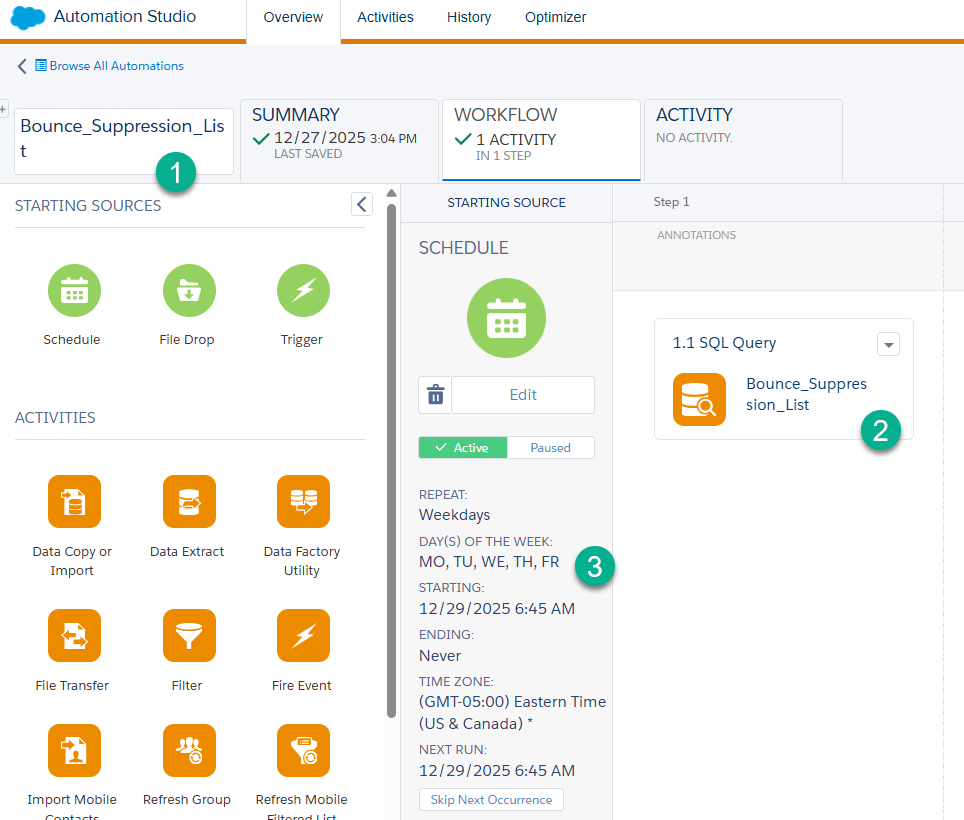Choose the Trigger starting source icon
The image size is (964, 820).
tap(303, 291)
